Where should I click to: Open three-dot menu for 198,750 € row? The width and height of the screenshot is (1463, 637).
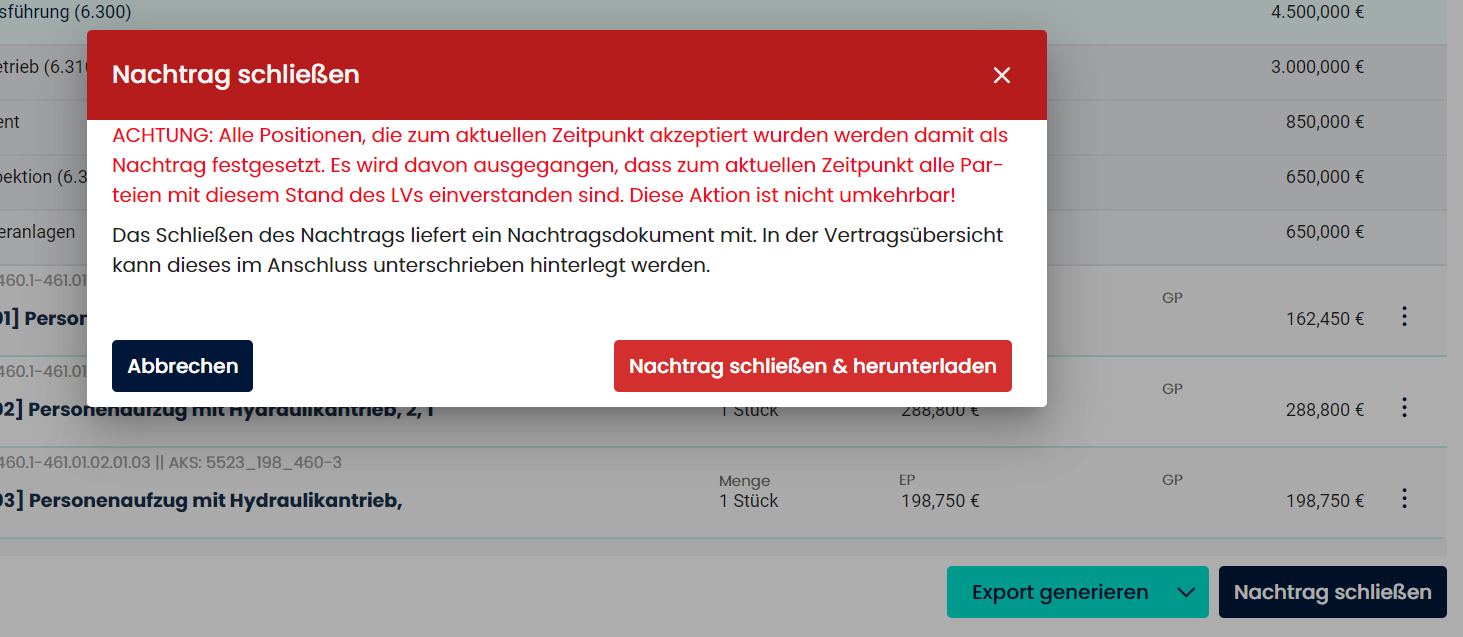[1404, 499]
